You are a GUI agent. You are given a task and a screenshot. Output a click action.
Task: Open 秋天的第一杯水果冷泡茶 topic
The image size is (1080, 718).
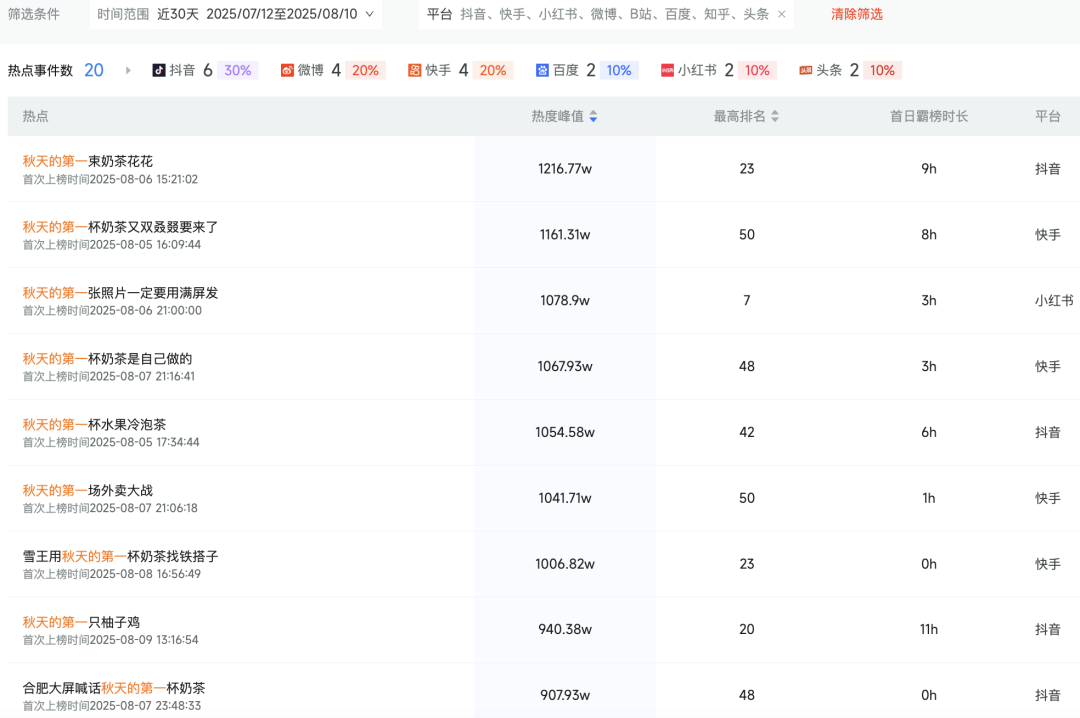[x=94, y=424]
